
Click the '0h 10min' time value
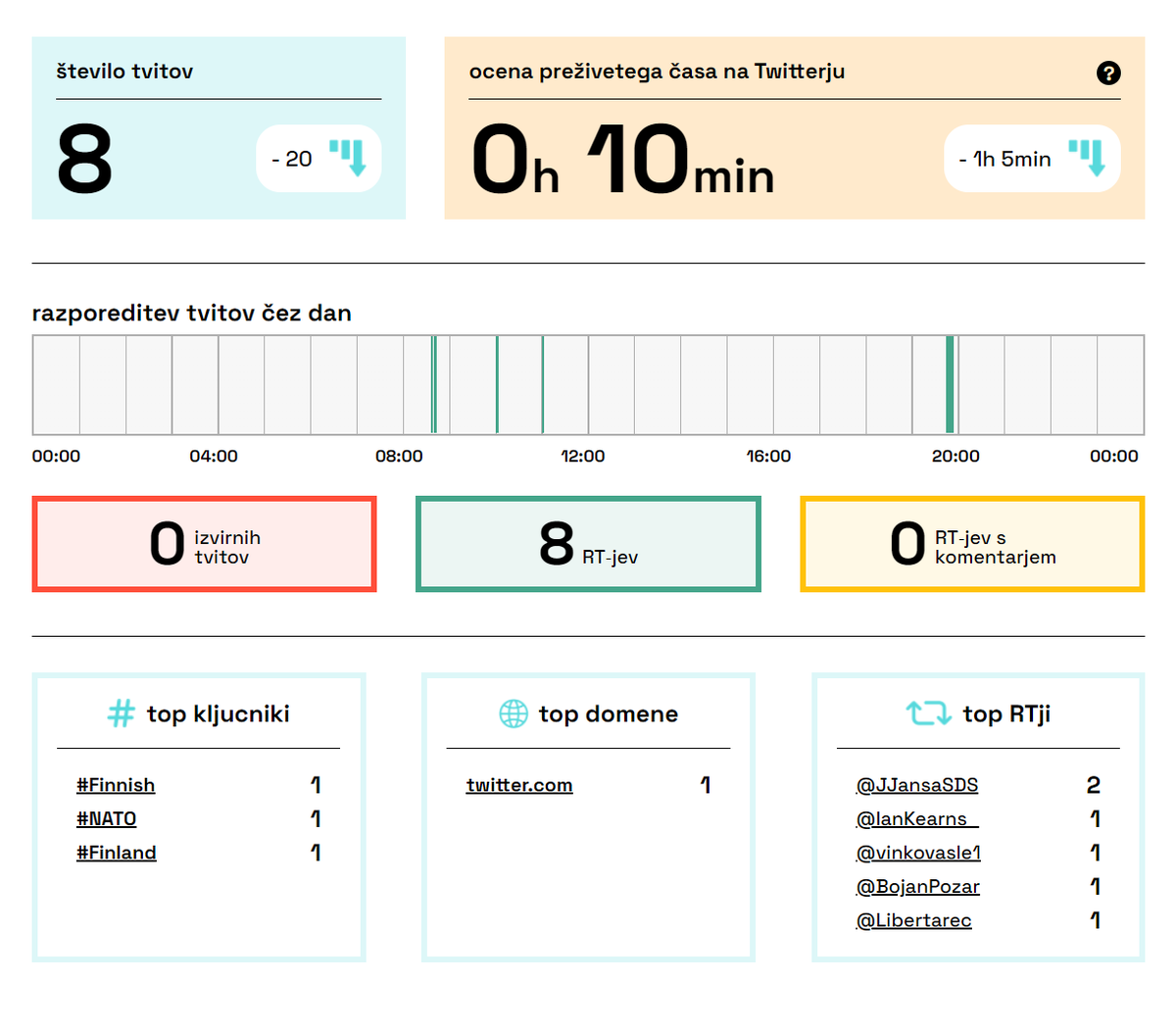click(x=622, y=160)
